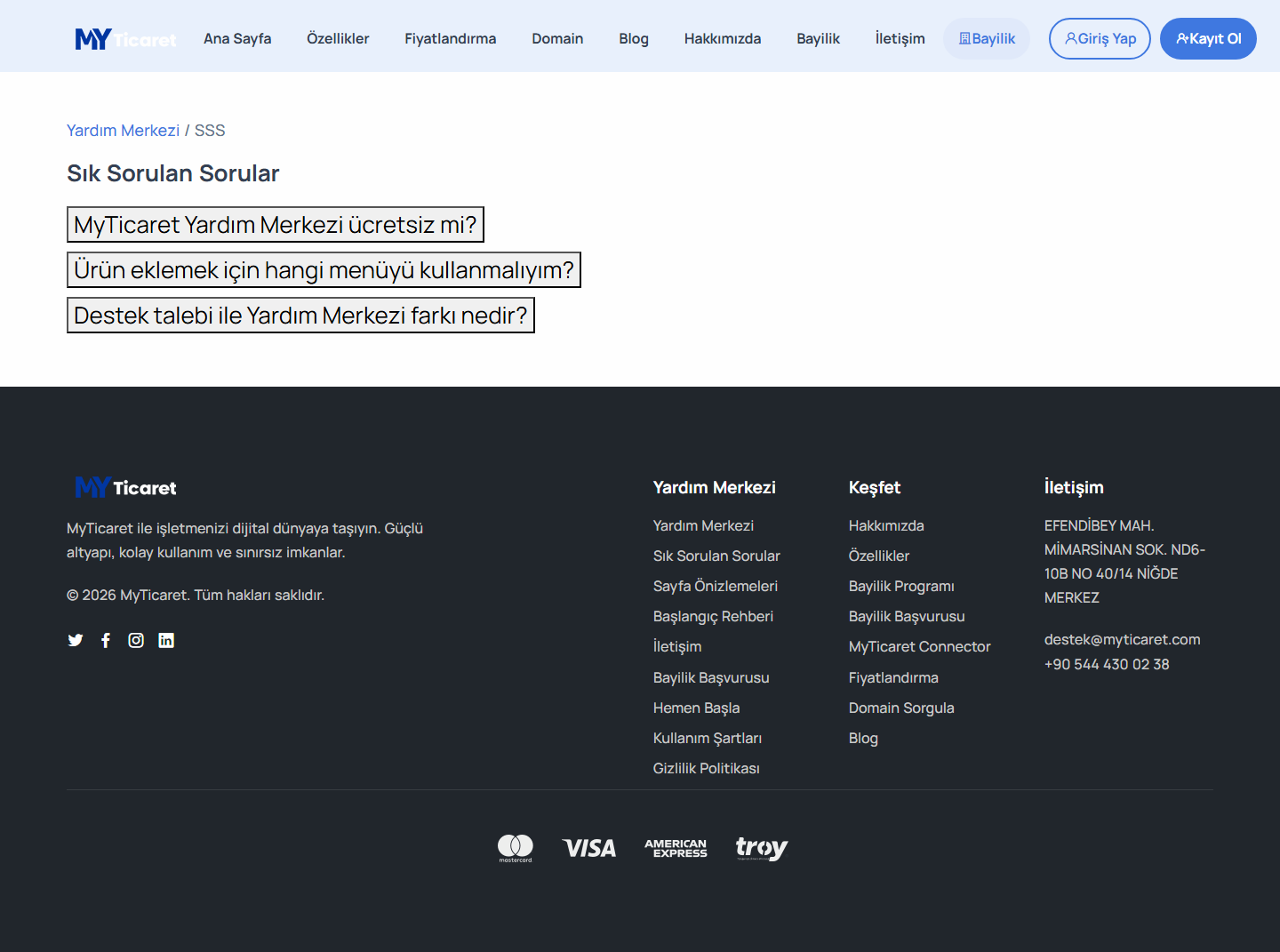This screenshot has width=1280, height=952.
Task: Open Özellikler in the top navigation
Action: pyautogui.click(x=338, y=39)
